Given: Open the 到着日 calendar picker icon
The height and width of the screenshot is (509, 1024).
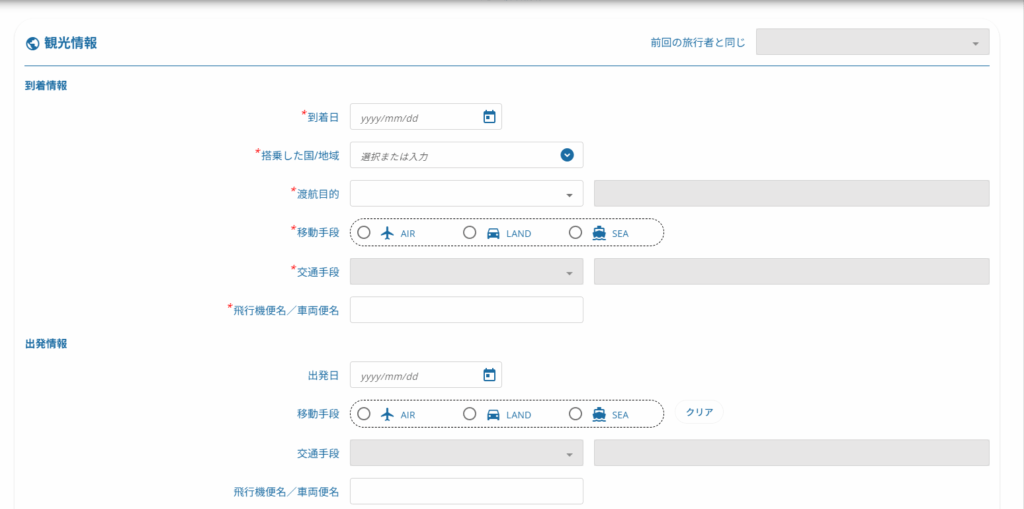Looking at the screenshot, I should (x=489, y=117).
